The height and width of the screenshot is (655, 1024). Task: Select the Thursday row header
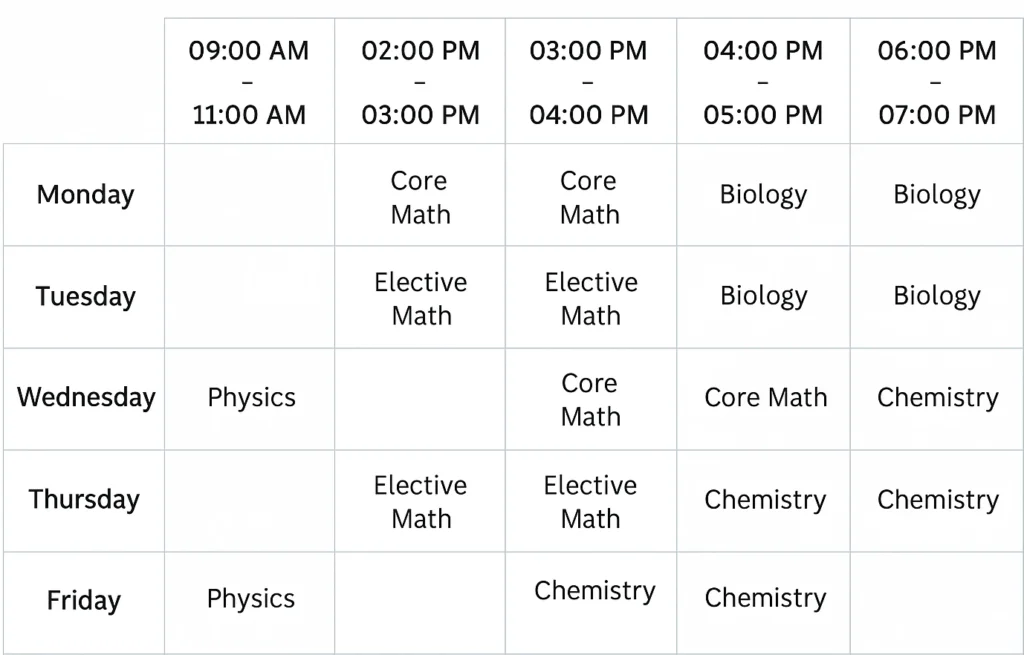click(x=84, y=500)
